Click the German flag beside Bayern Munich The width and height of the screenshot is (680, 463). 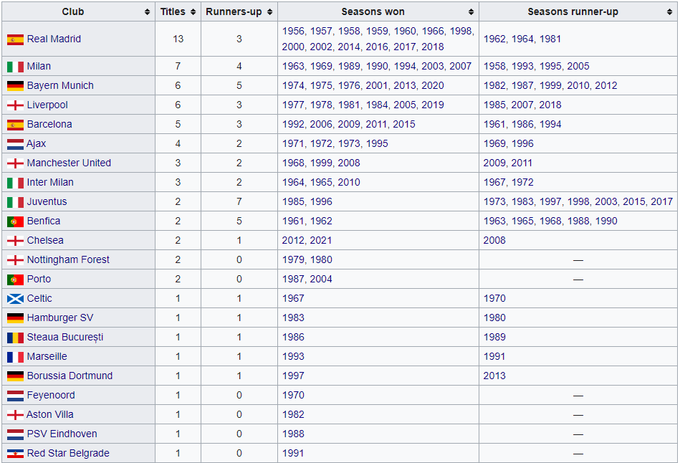click(15, 86)
